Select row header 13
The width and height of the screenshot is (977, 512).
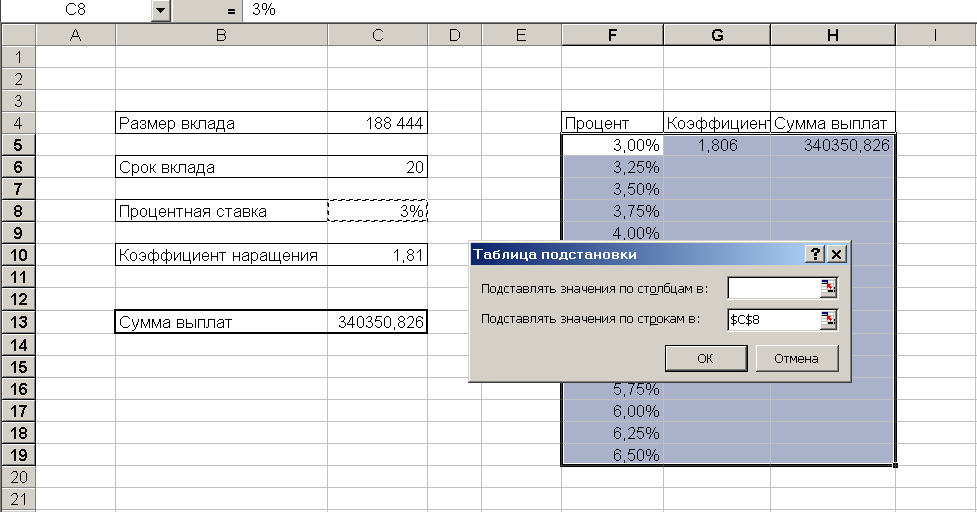pyautogui.click(x=18, y=322)
